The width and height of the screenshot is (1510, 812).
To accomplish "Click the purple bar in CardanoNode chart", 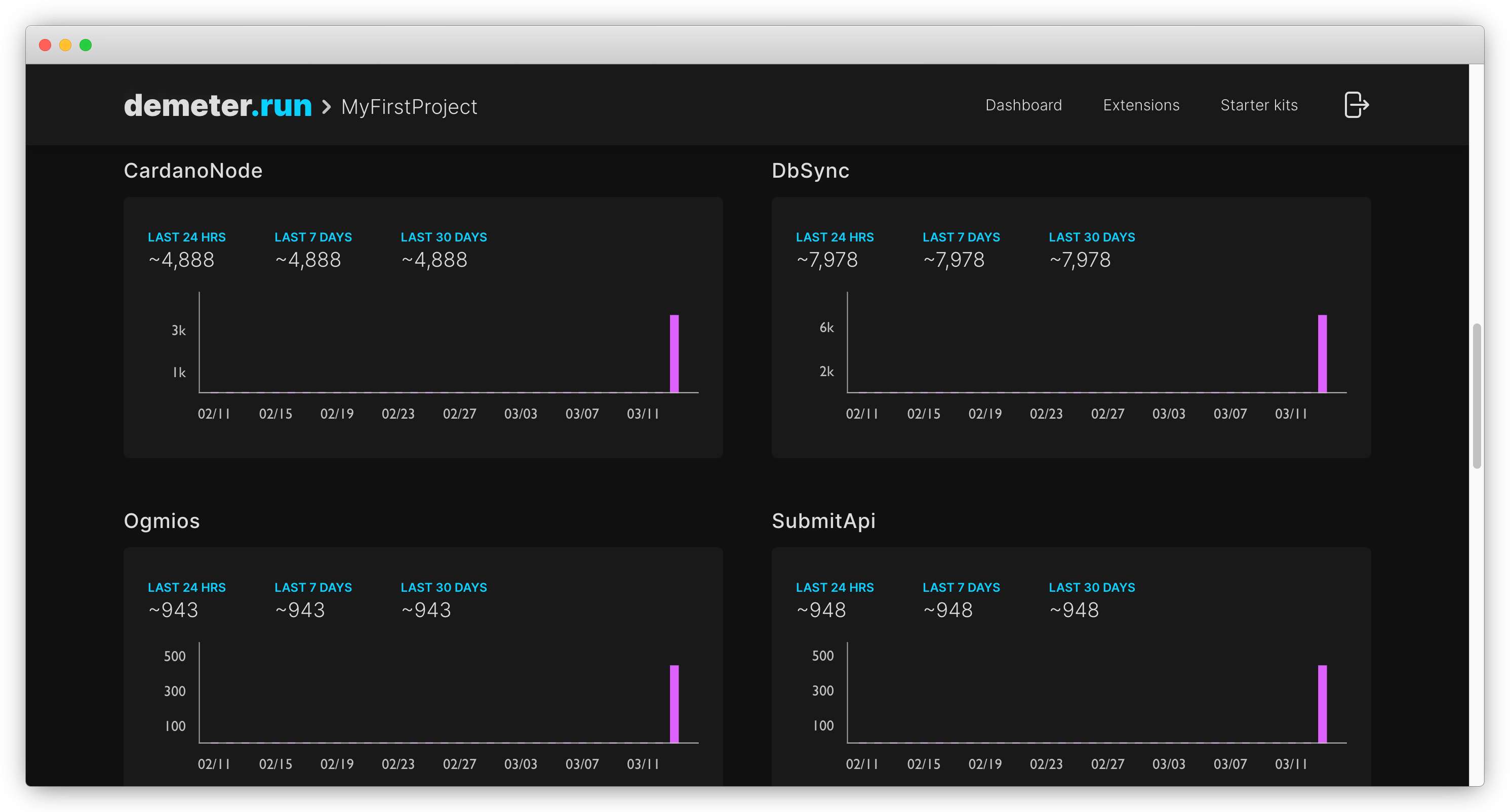I will 674,354.
